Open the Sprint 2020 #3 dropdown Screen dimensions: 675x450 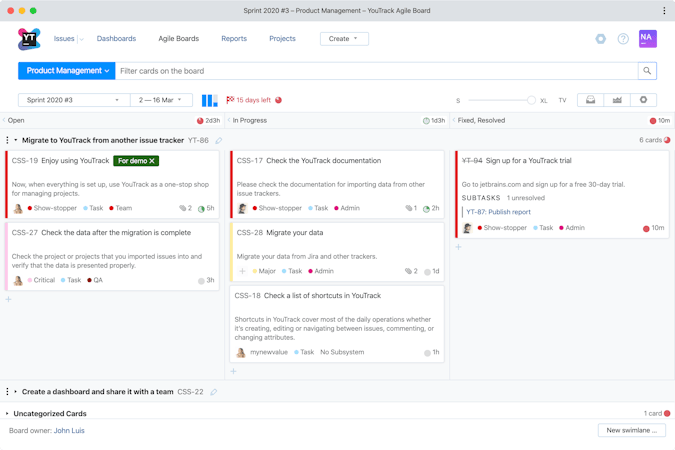pyautogui.click(x=74, y=100)
